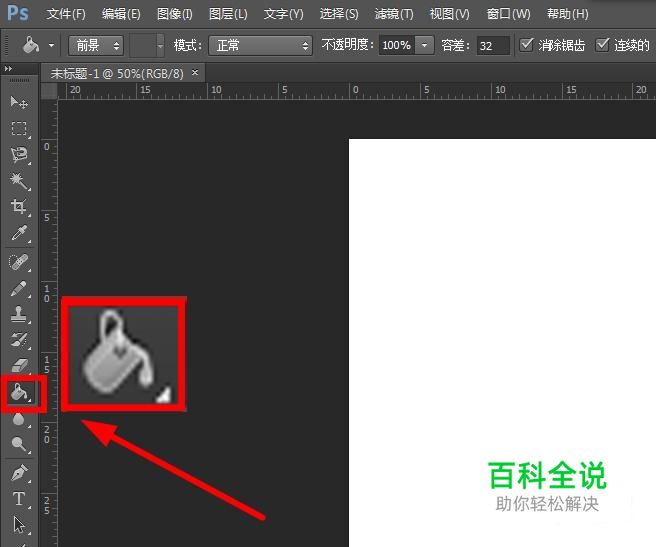Select the Polygonal Lasso tool
656x547 pixels.
19,154
